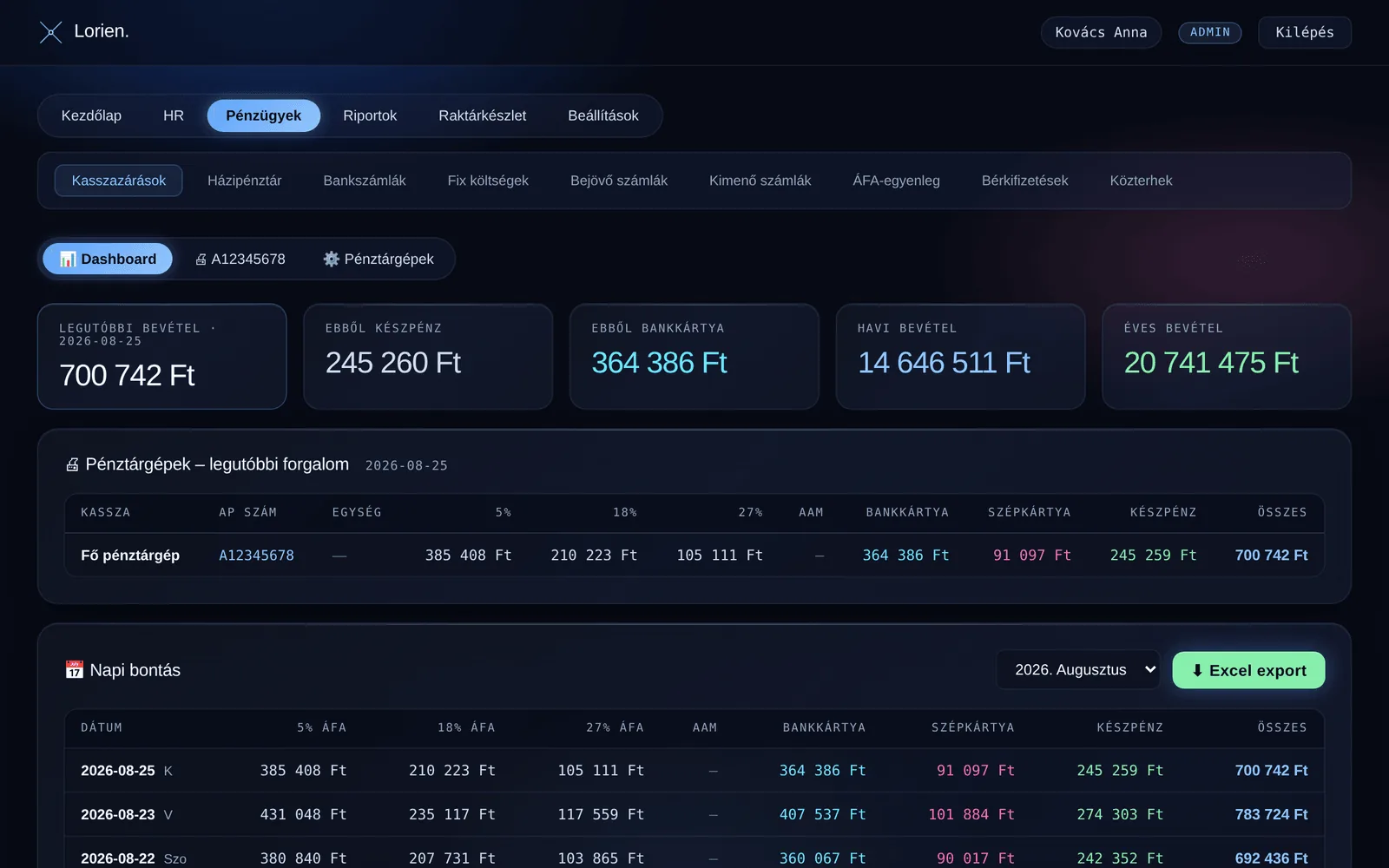
Task: Click the Kilépés logout button
Action: (1305, 32)
